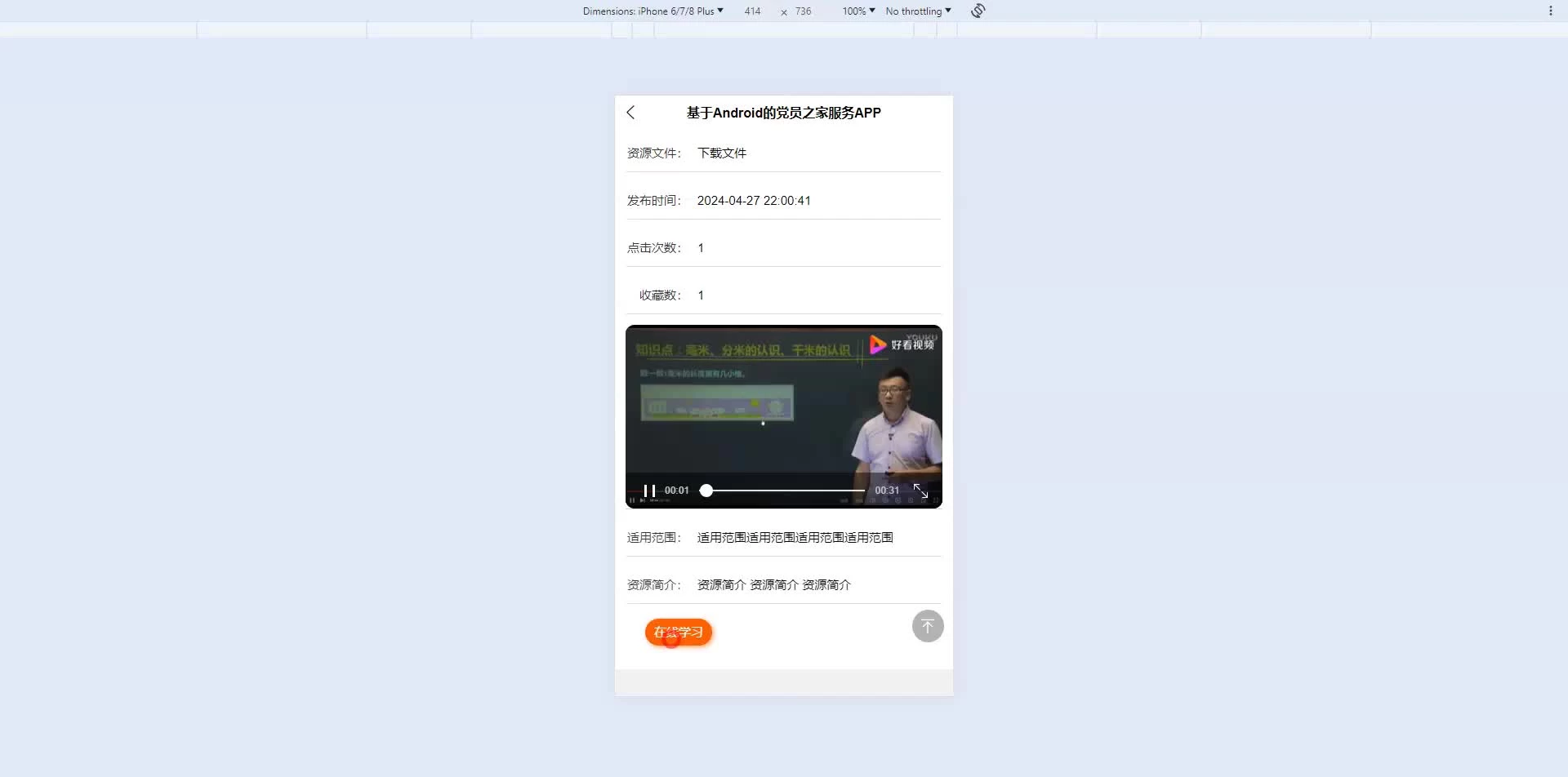The height and width of the screenshot is (777, 1568).
Task: Click the 适用范围 value text row
Action: [795, 537]
